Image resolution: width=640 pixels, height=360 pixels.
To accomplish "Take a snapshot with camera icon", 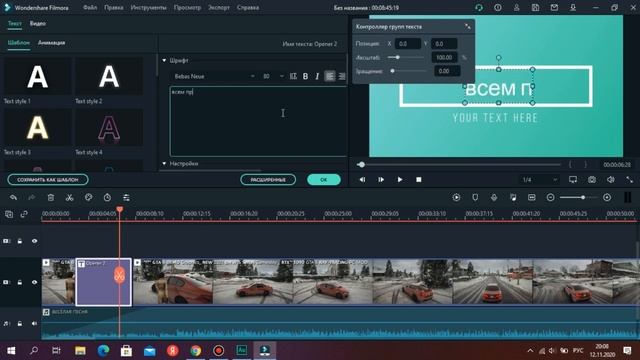I will [x=592, y=180].
